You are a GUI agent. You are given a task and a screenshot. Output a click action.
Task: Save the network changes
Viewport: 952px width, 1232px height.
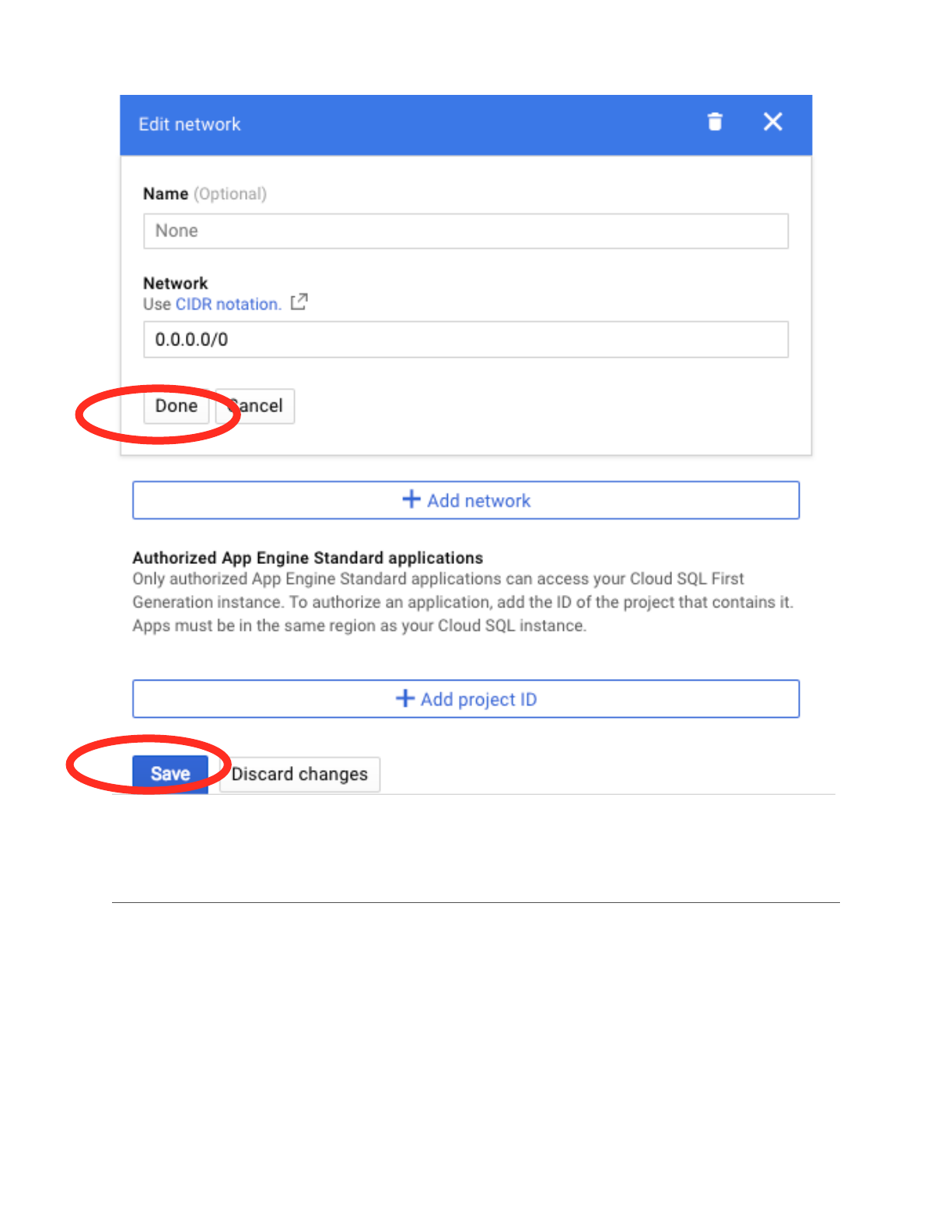(170, 774)
